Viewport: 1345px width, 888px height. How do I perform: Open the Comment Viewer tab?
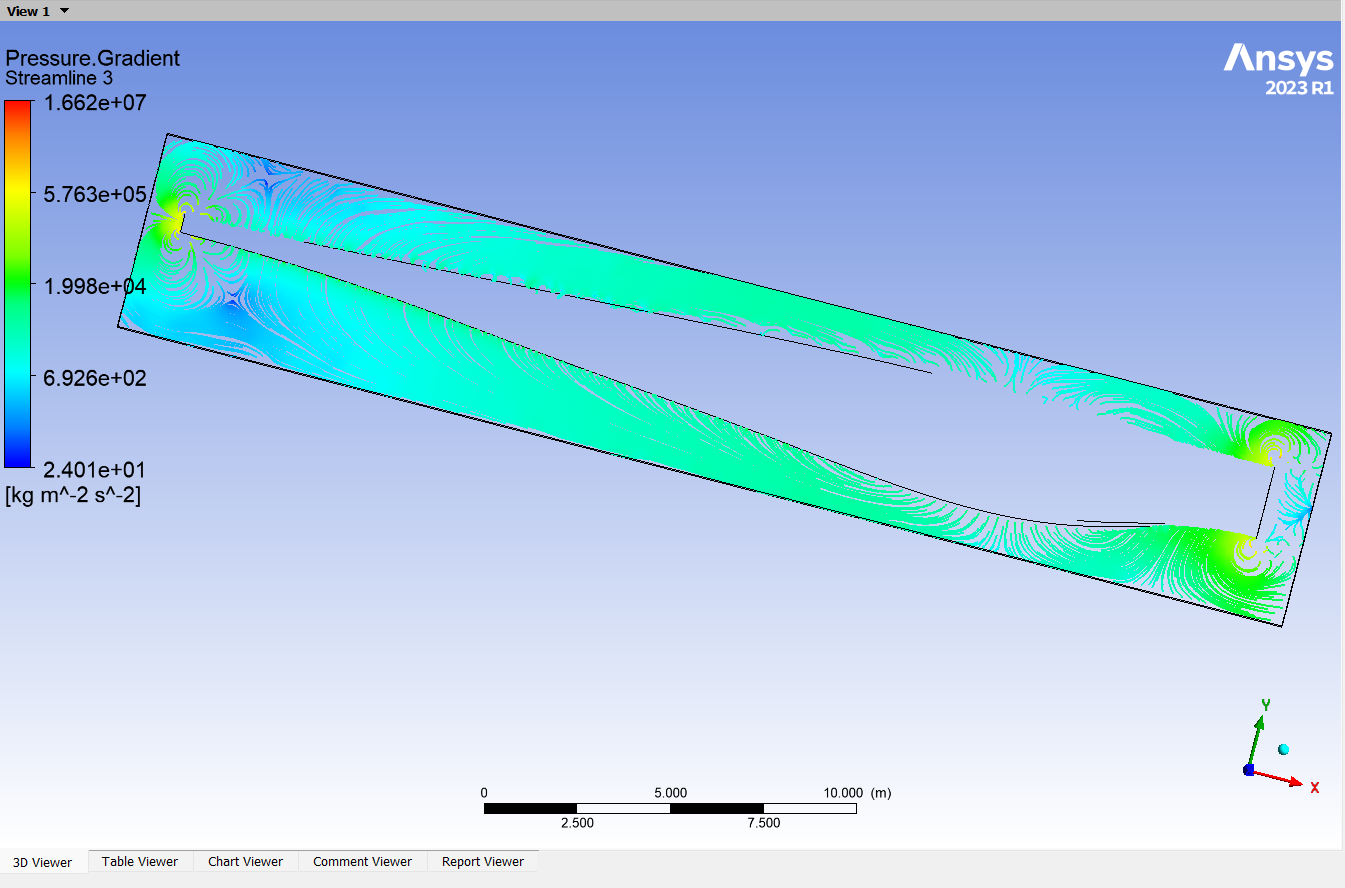point(362,861)
